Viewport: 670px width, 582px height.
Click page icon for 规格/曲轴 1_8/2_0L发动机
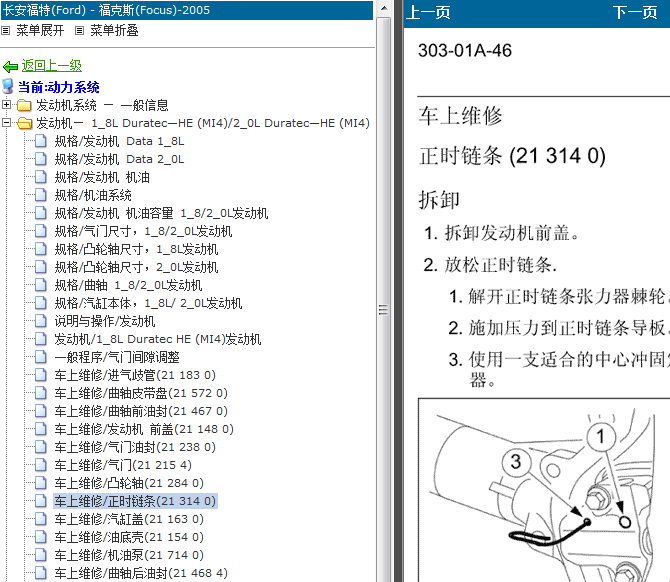[x=41, y=285]
